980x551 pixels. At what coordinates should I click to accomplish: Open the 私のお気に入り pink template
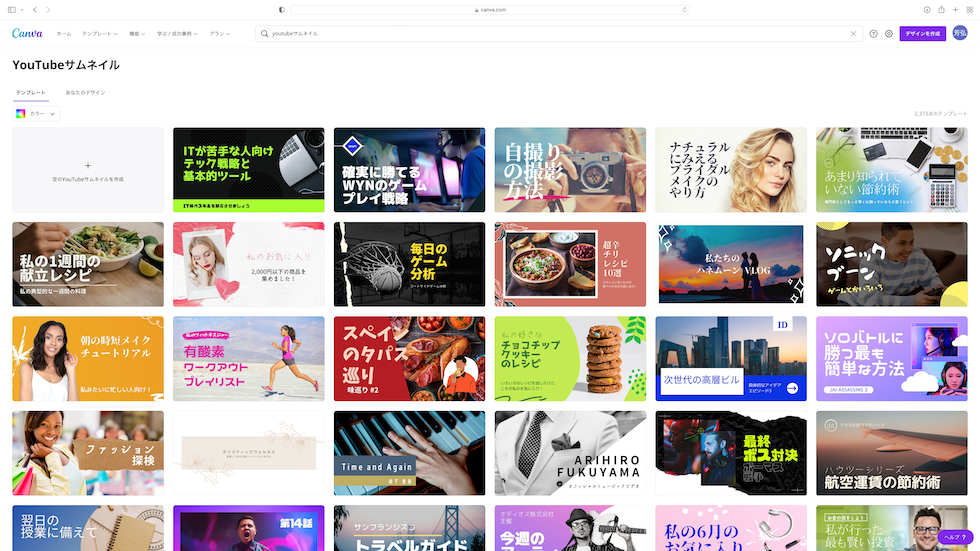(249, 264)
